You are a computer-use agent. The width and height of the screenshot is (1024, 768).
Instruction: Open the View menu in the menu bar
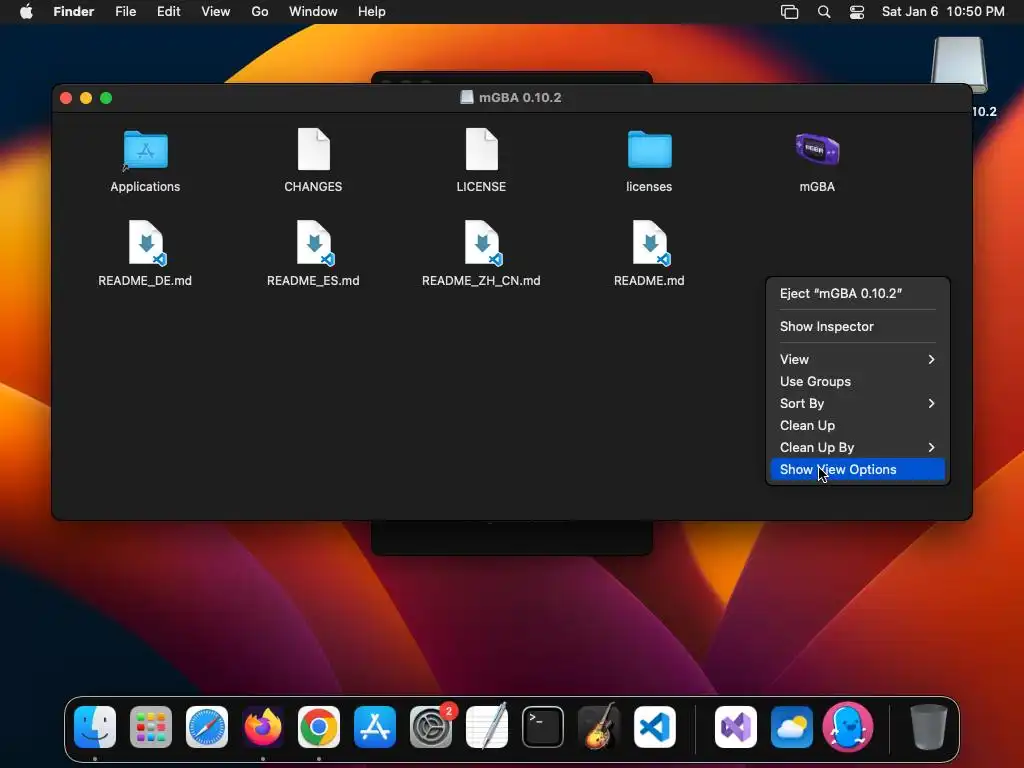tap(216, 12)
